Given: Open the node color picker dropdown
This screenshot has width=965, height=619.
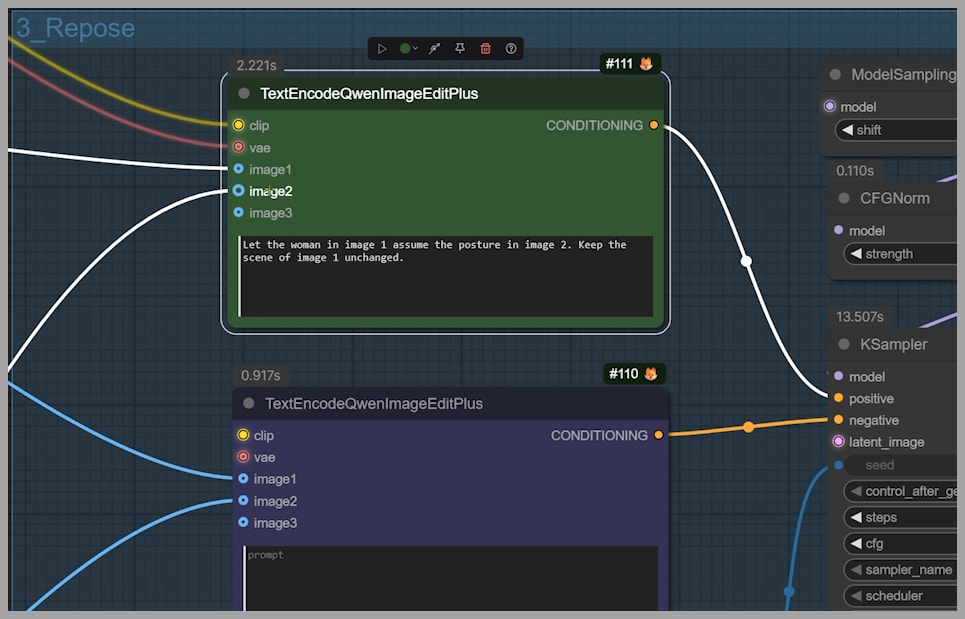Looking at the screenshot, I should coord(409,48).
